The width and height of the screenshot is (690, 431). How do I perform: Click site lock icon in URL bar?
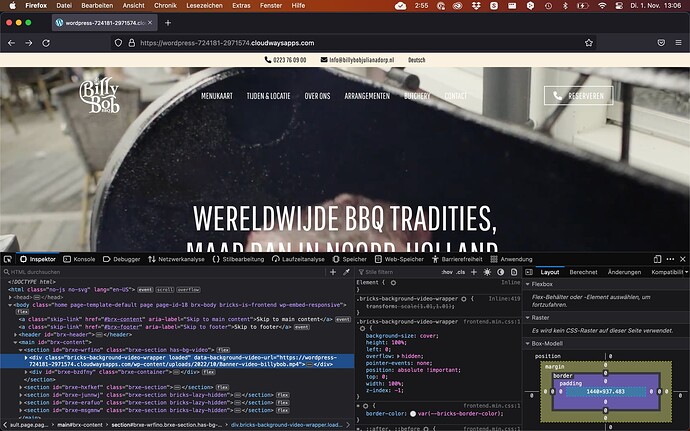pos(132,43)
